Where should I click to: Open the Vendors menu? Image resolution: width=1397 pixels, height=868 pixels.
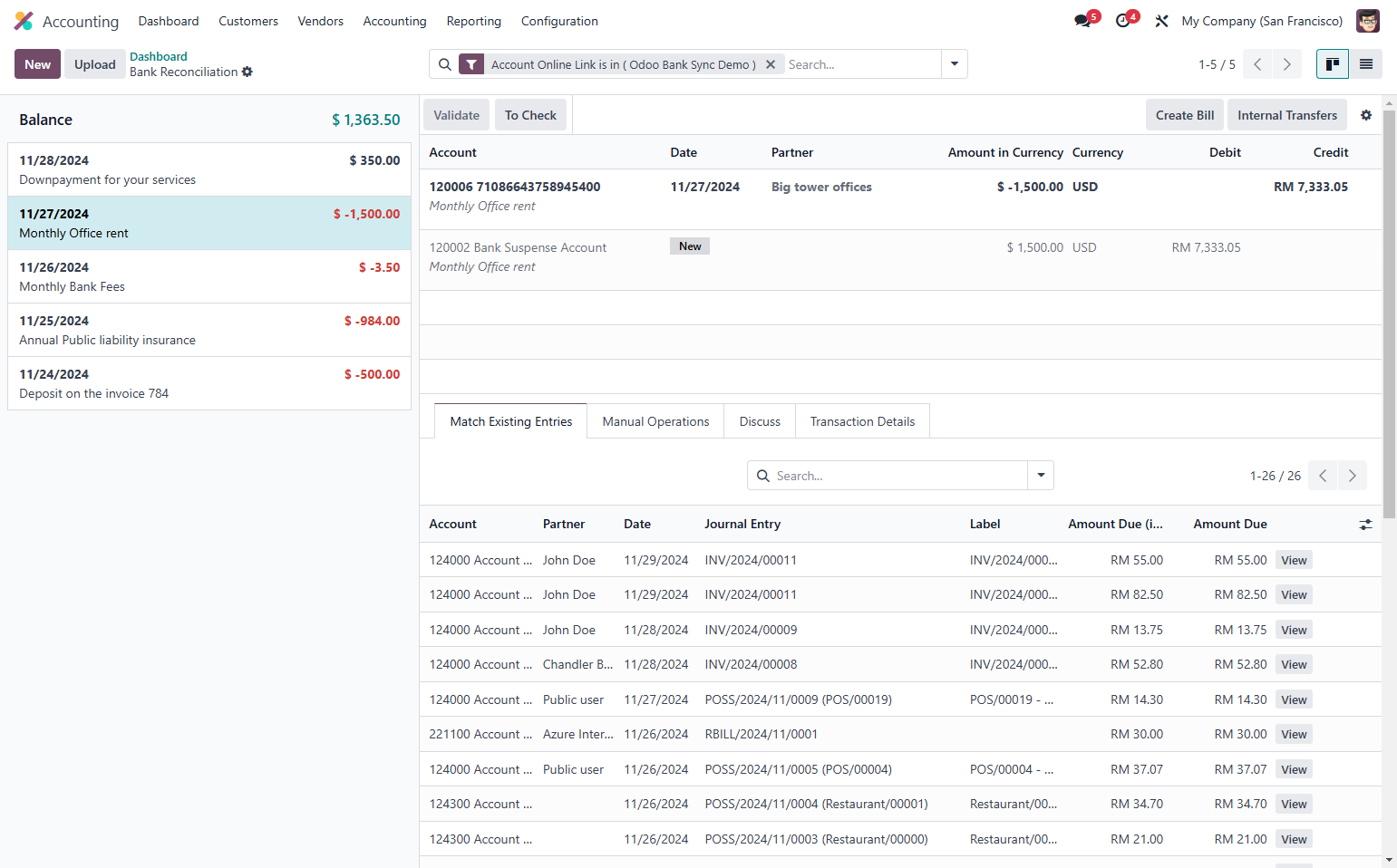(x=321, y=21)
